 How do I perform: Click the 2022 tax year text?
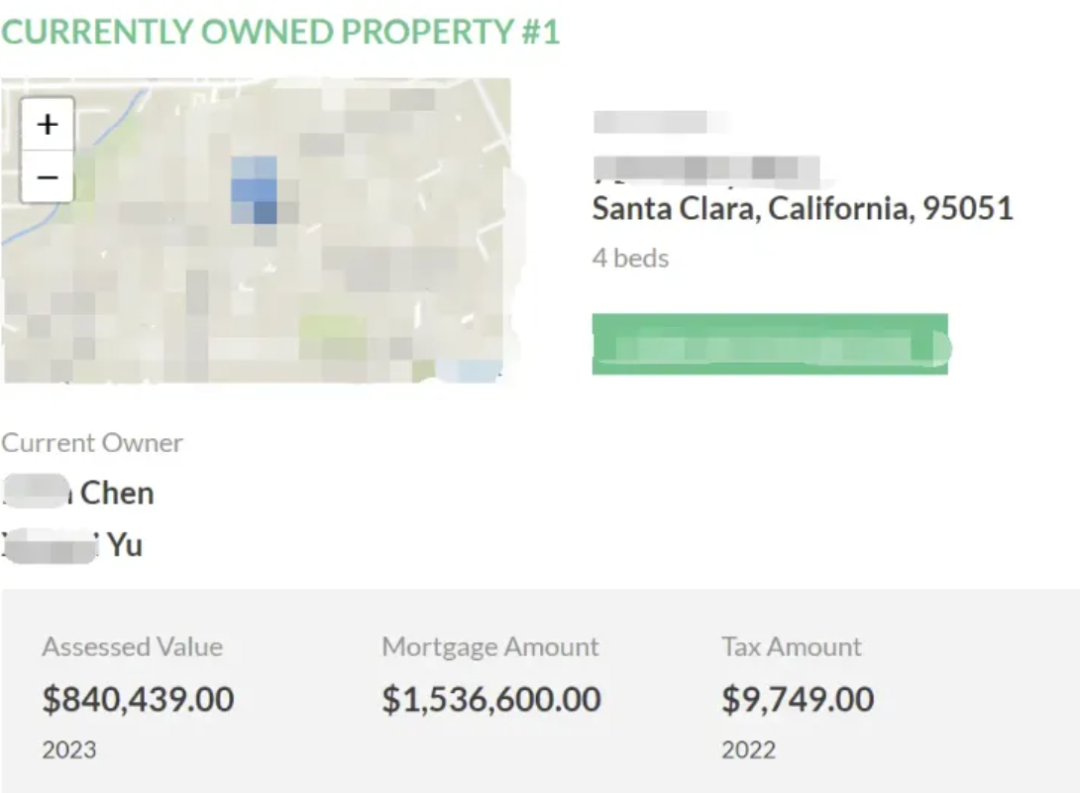(749, 750)
